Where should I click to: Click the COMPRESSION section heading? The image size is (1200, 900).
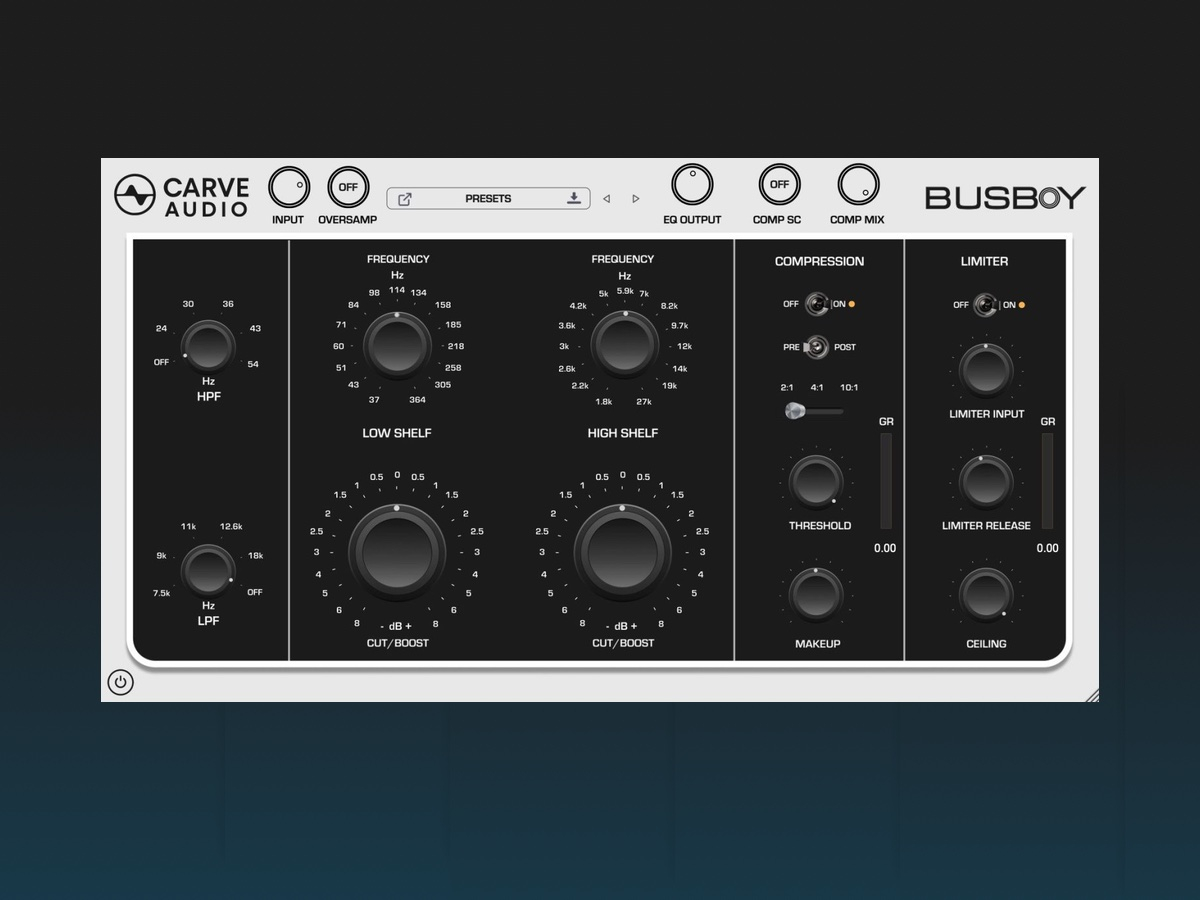[819, 261]
